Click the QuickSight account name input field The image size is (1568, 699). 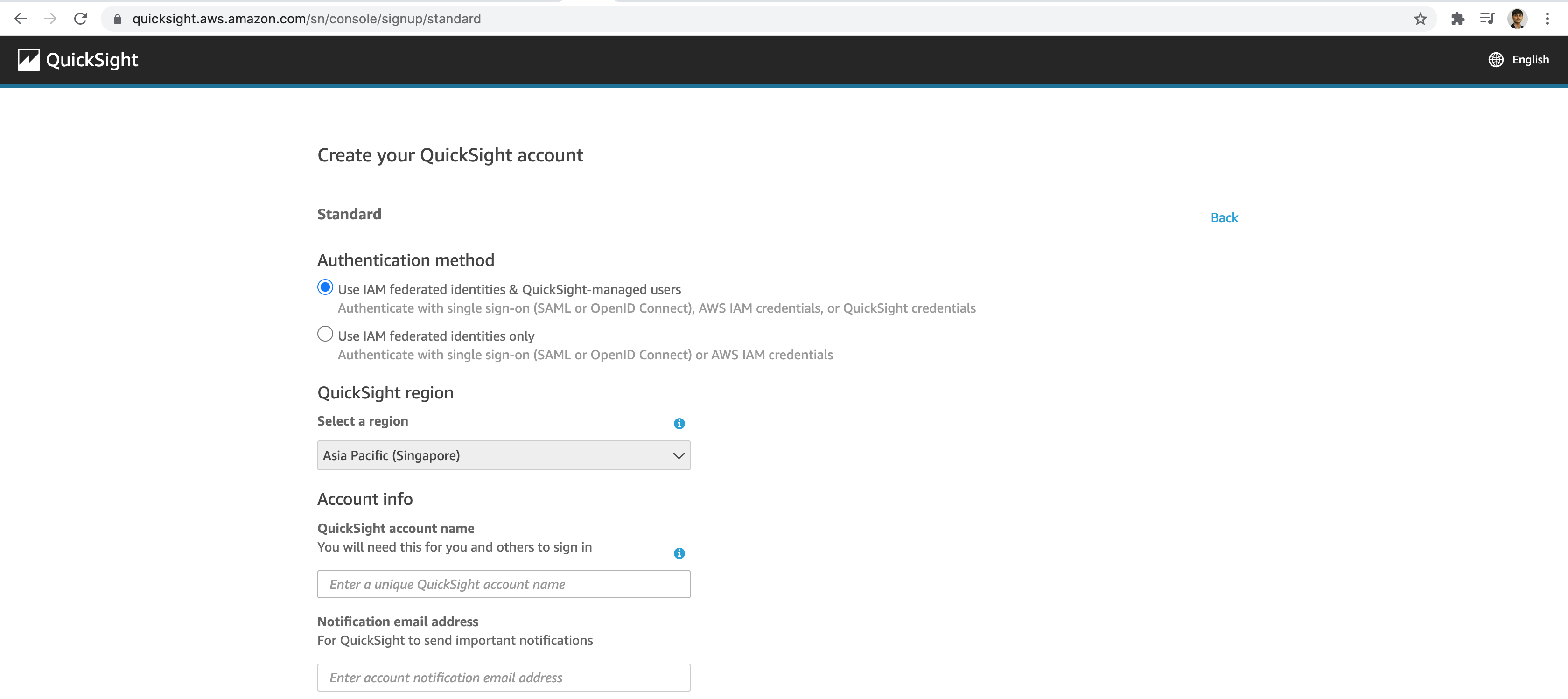pos(504,584)
